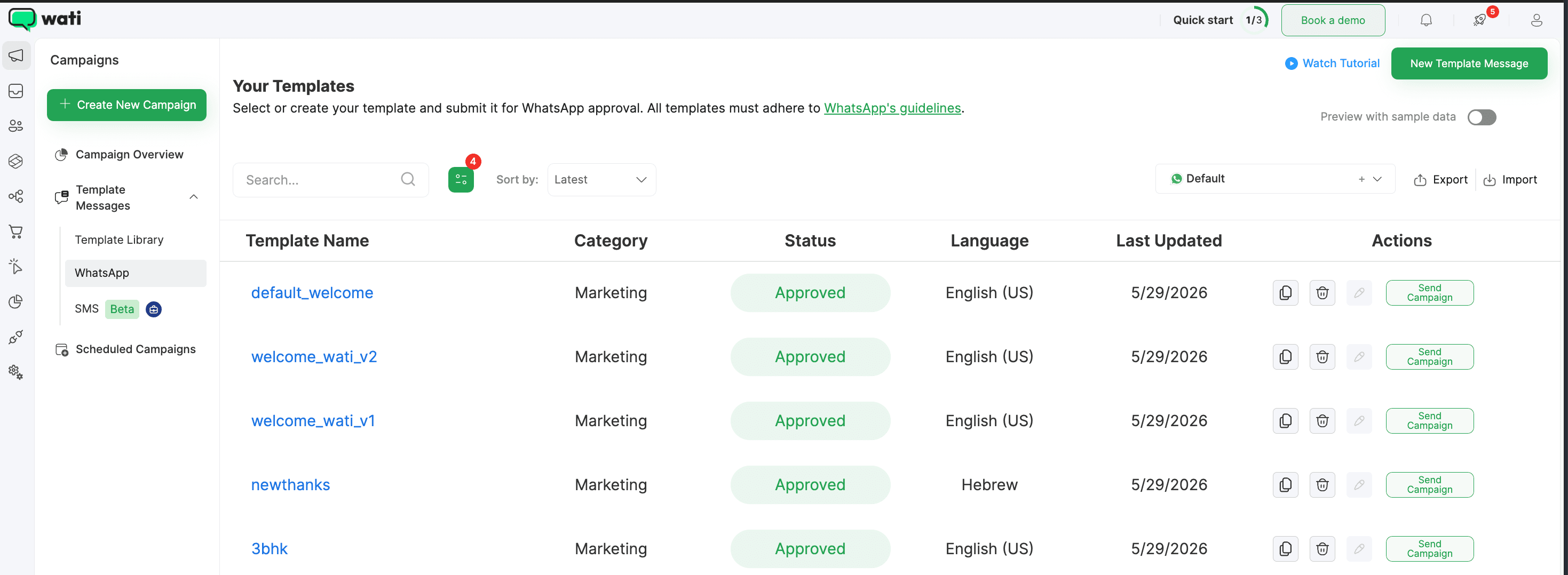Open the rocket updates icon with badge
Image resolution: width=1568 pixels, height=575 pixels.
click(x=1480, y=21)
